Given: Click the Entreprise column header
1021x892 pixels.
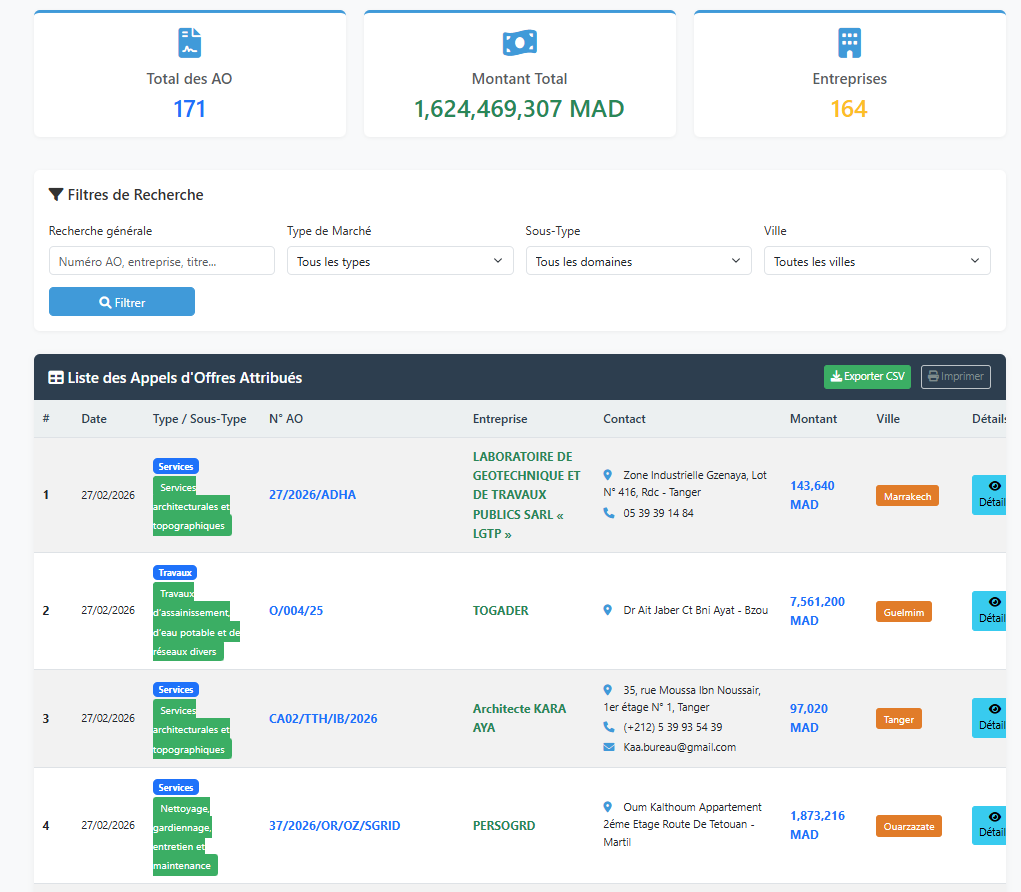Looking at the screenshot, I should pyautogui.click(x=500, y=419).
